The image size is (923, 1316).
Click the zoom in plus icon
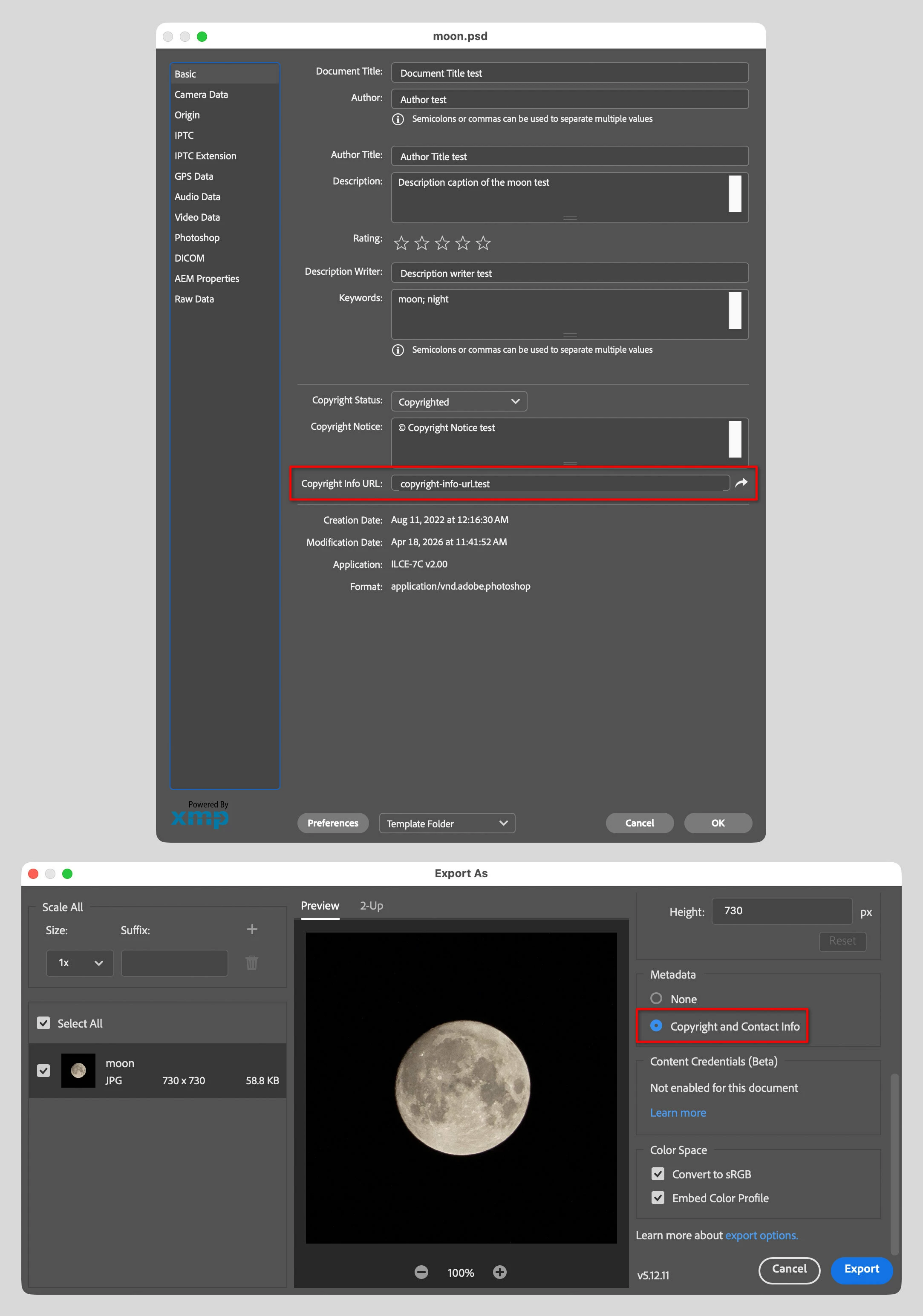(499, 1272)
